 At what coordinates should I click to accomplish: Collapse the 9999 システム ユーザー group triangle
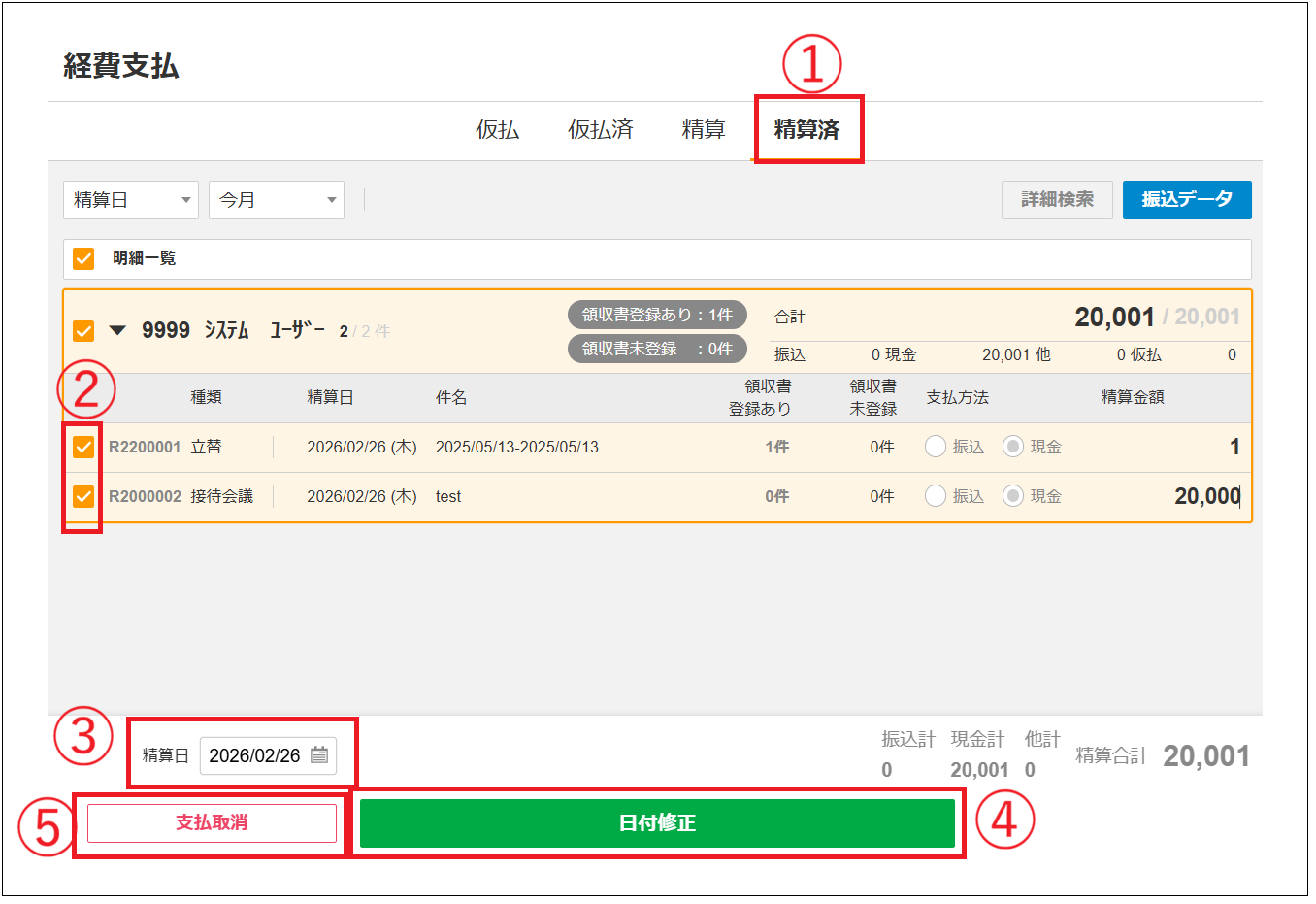pos(117,331)
